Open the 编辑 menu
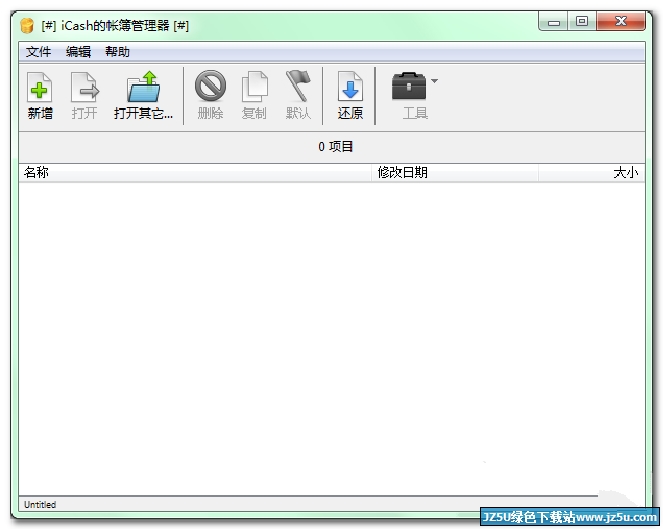The height and width of the screenshot is (529, 663). 78,52
